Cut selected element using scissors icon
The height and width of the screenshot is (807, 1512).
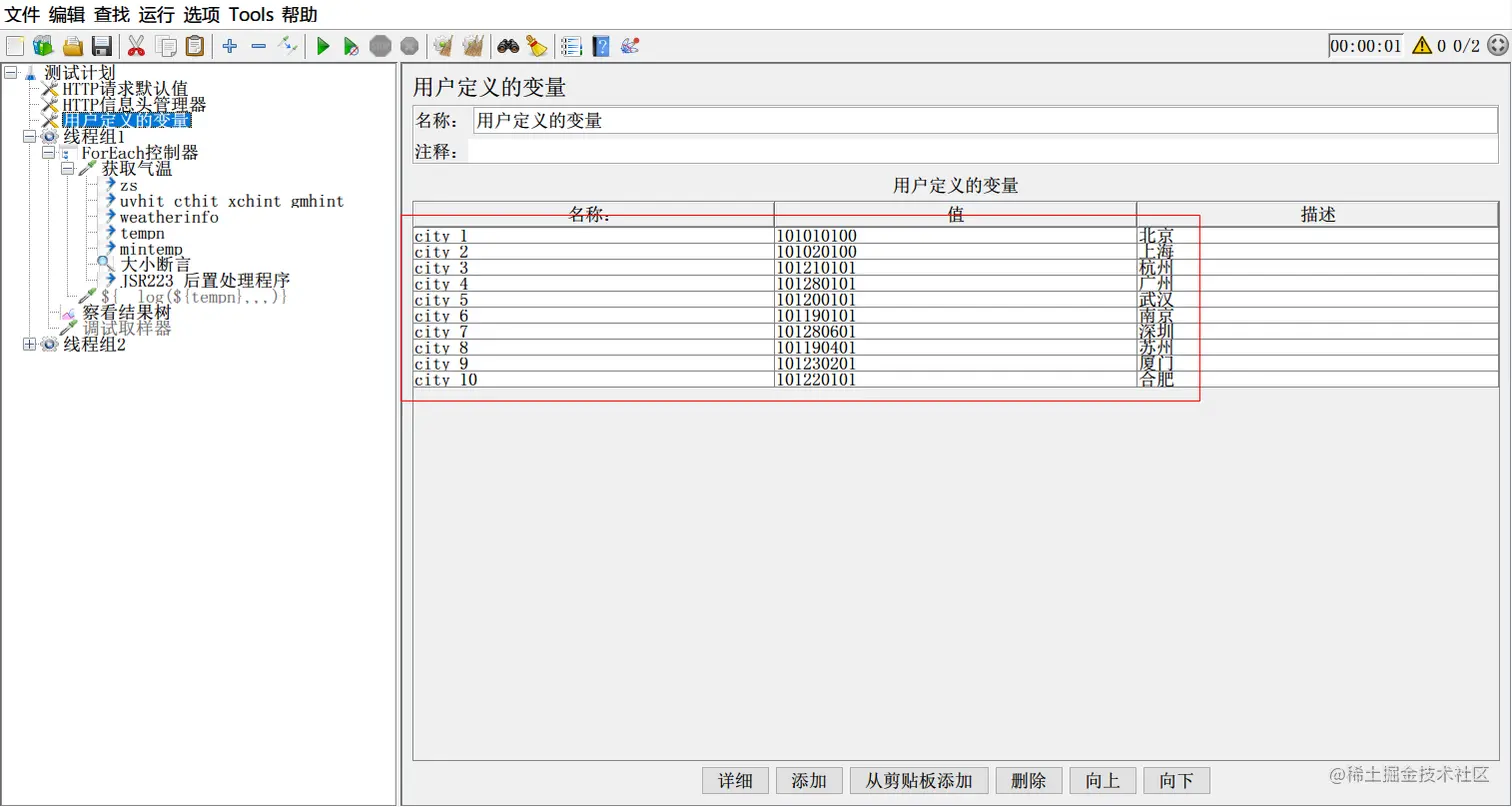pos(135,45)
